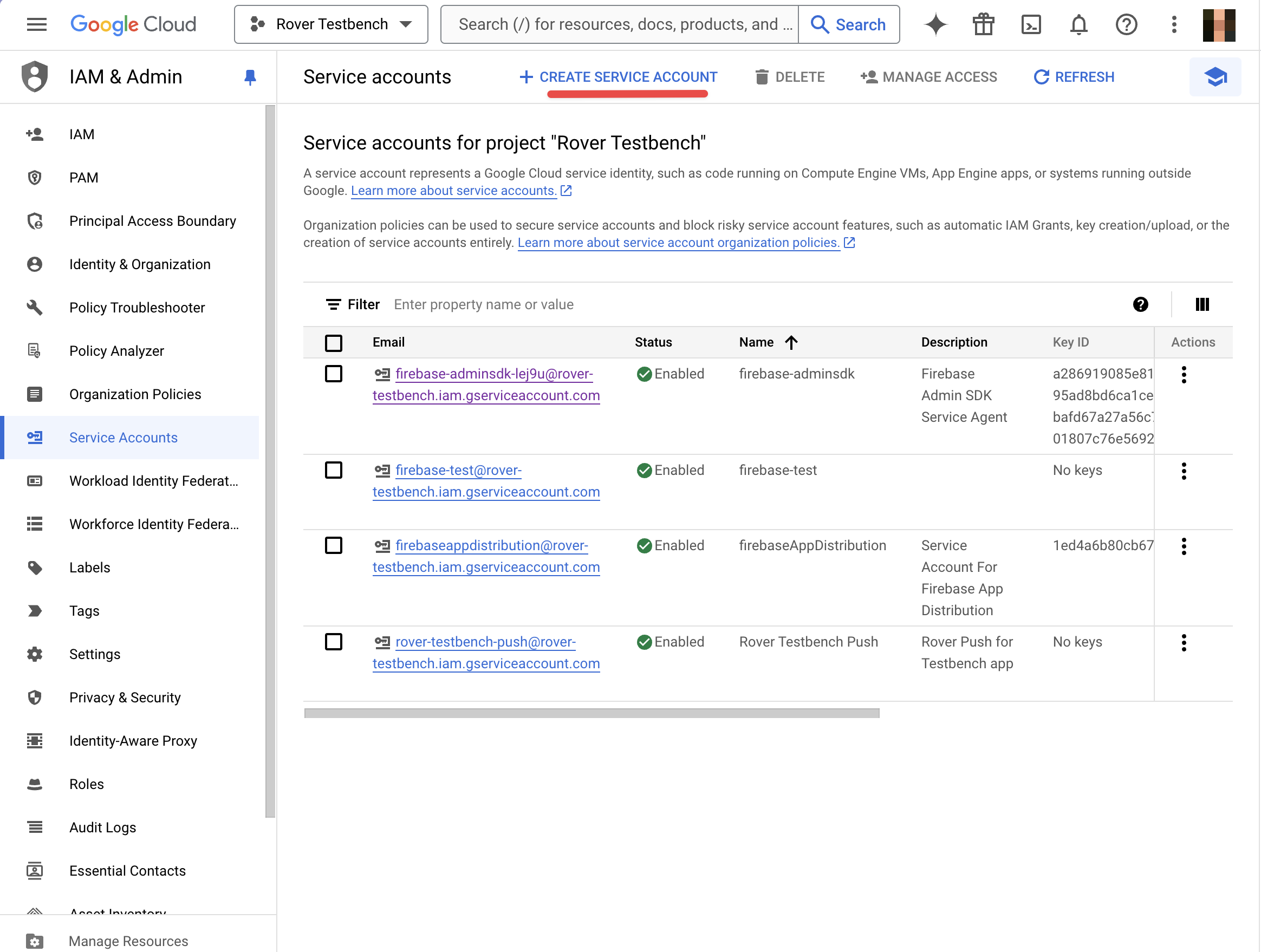Open Rover Testbench project selector dropdown

[331, 24]
